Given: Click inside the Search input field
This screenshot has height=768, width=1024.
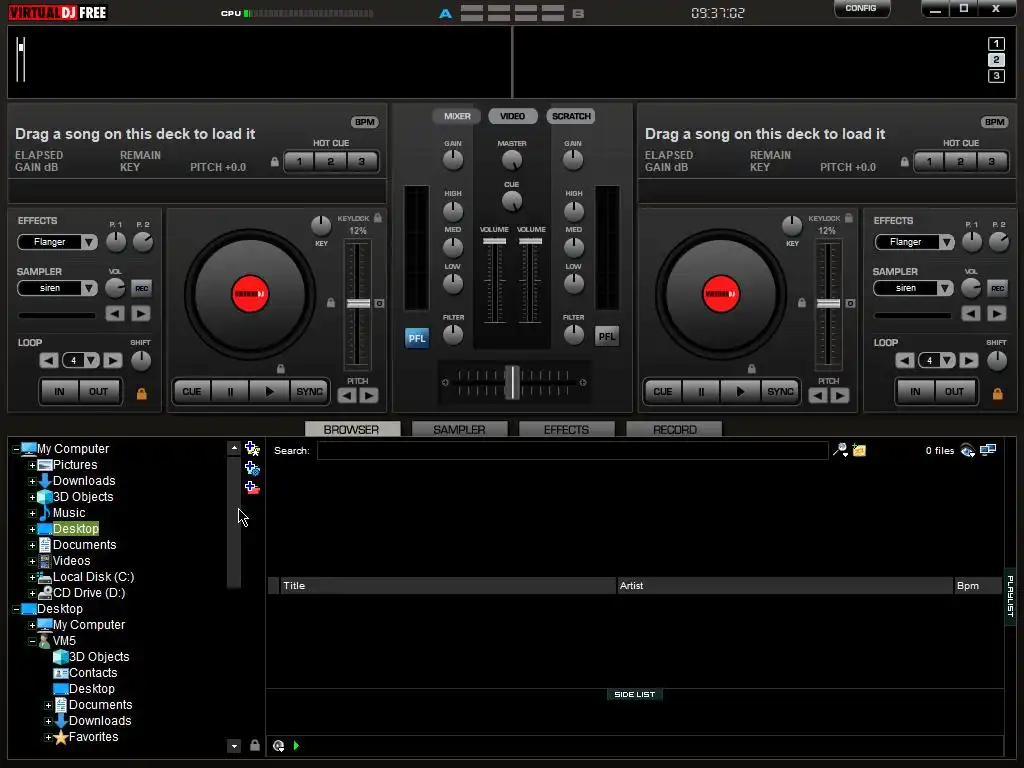Looking at the screenshot, I should (573, 450).
